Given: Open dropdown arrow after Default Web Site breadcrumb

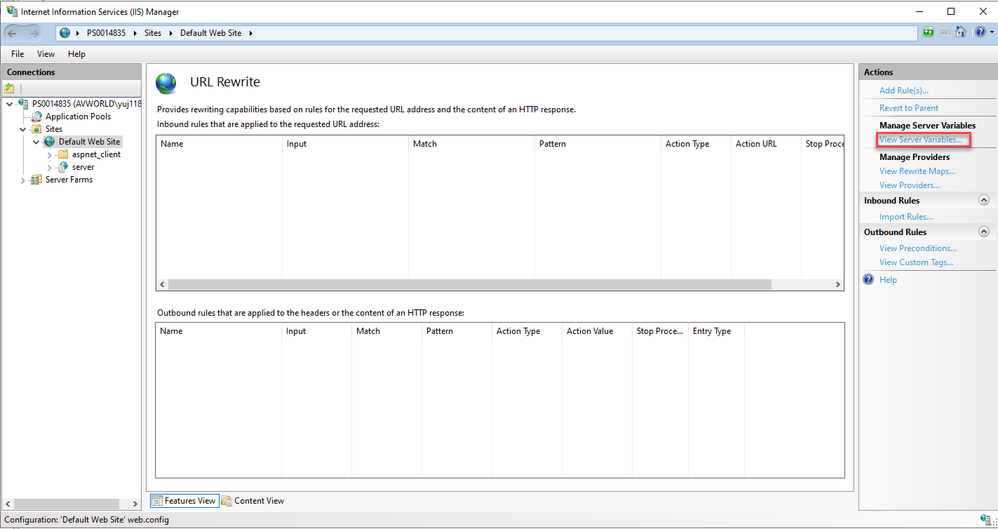Looking at the screenshot, I should pos(251,33).
